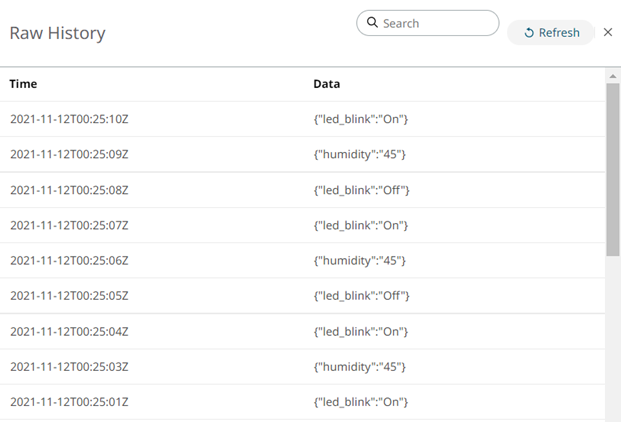The image size is (621, 422).
Task: Click the Refresh button
Action: click(551, 33)
